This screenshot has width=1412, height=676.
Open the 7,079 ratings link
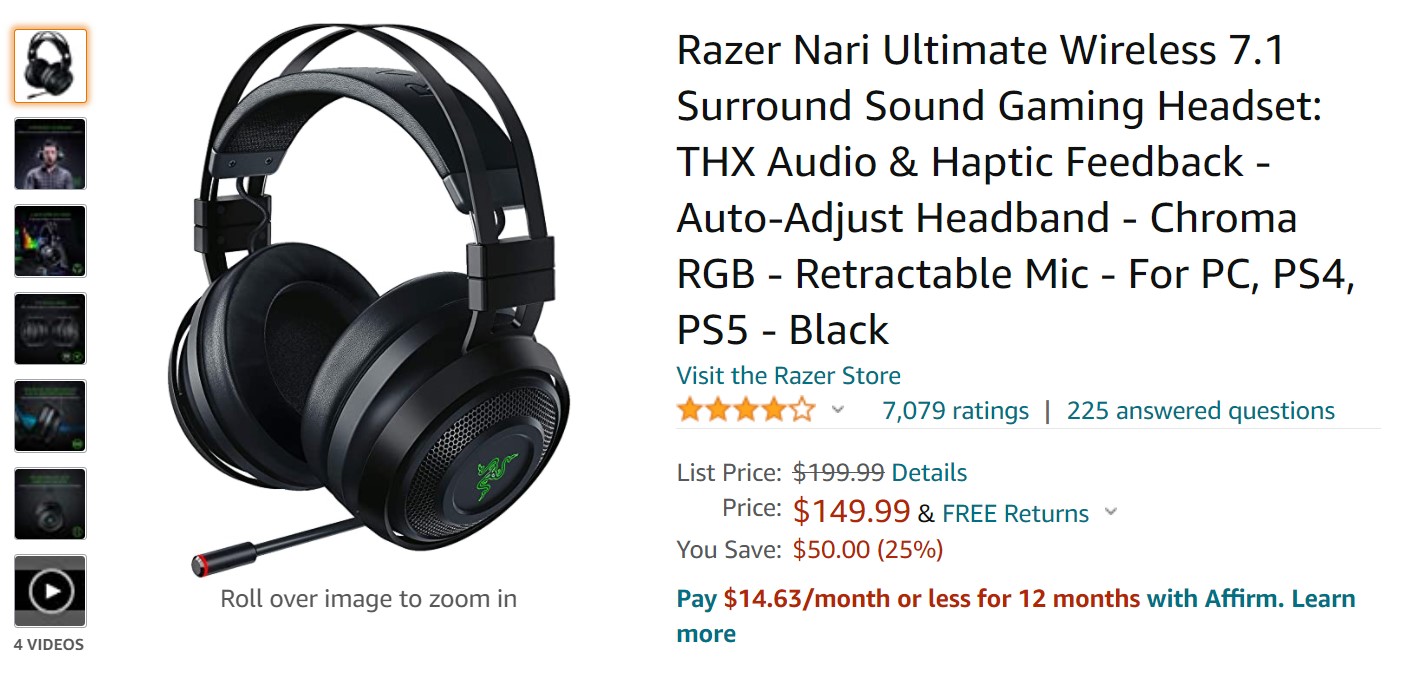point(955,411)
